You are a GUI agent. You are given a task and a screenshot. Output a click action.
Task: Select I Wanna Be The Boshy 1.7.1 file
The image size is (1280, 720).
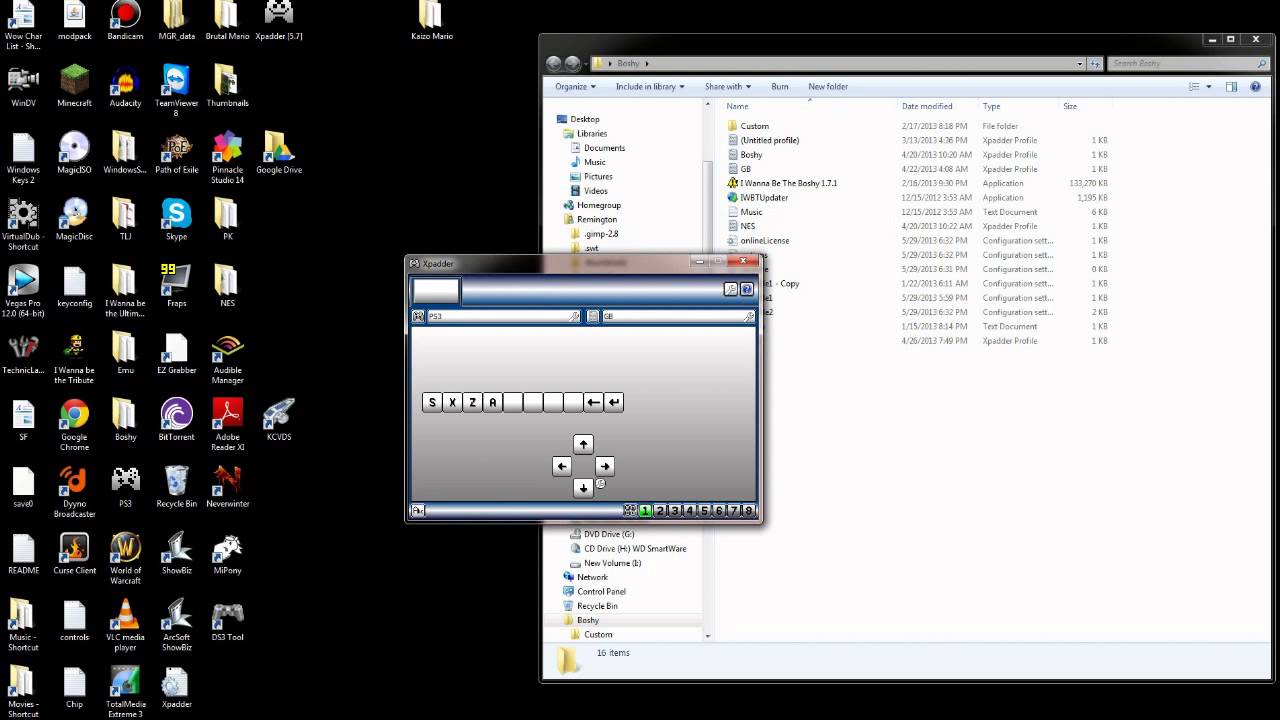point(789,183)
